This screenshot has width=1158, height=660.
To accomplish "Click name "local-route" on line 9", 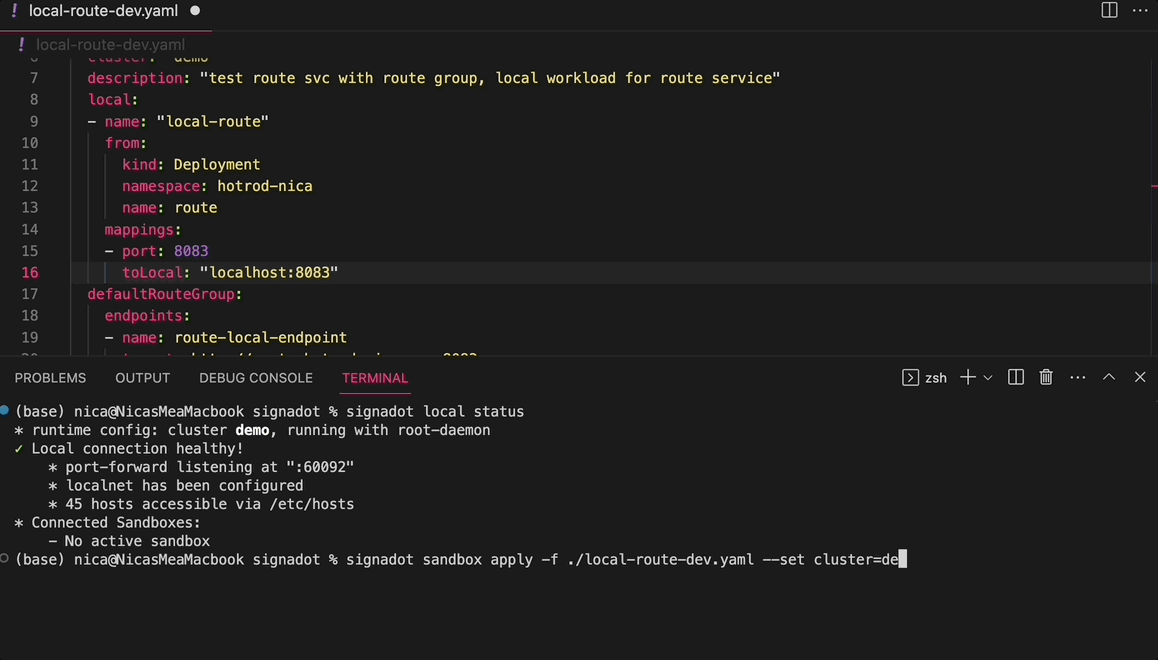I will click(x=212, y=121).
